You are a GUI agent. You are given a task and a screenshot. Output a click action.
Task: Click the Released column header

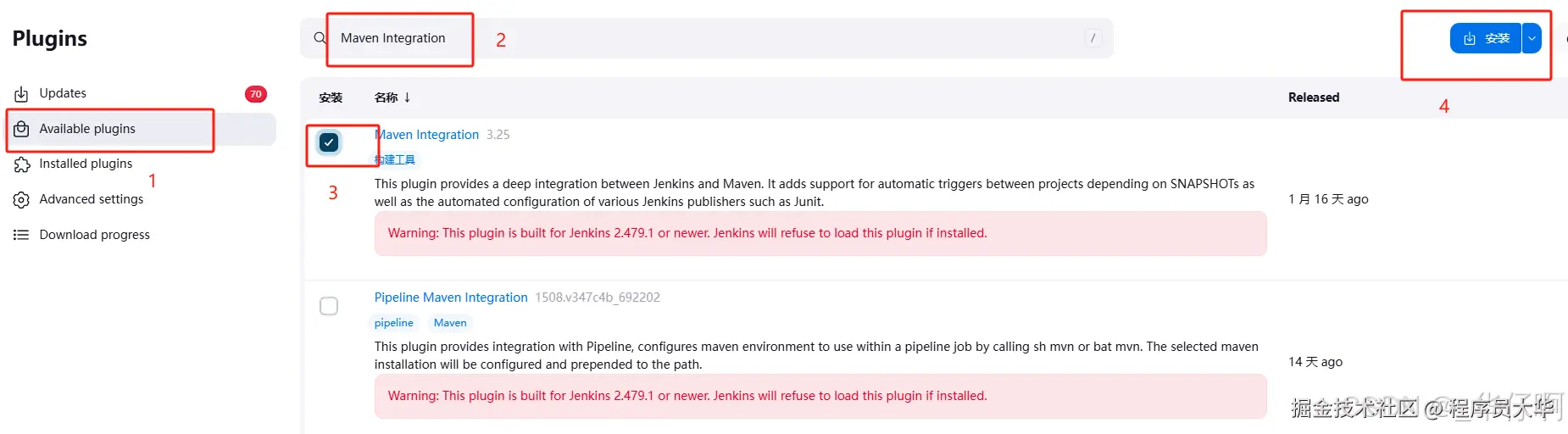[1313, 97]
